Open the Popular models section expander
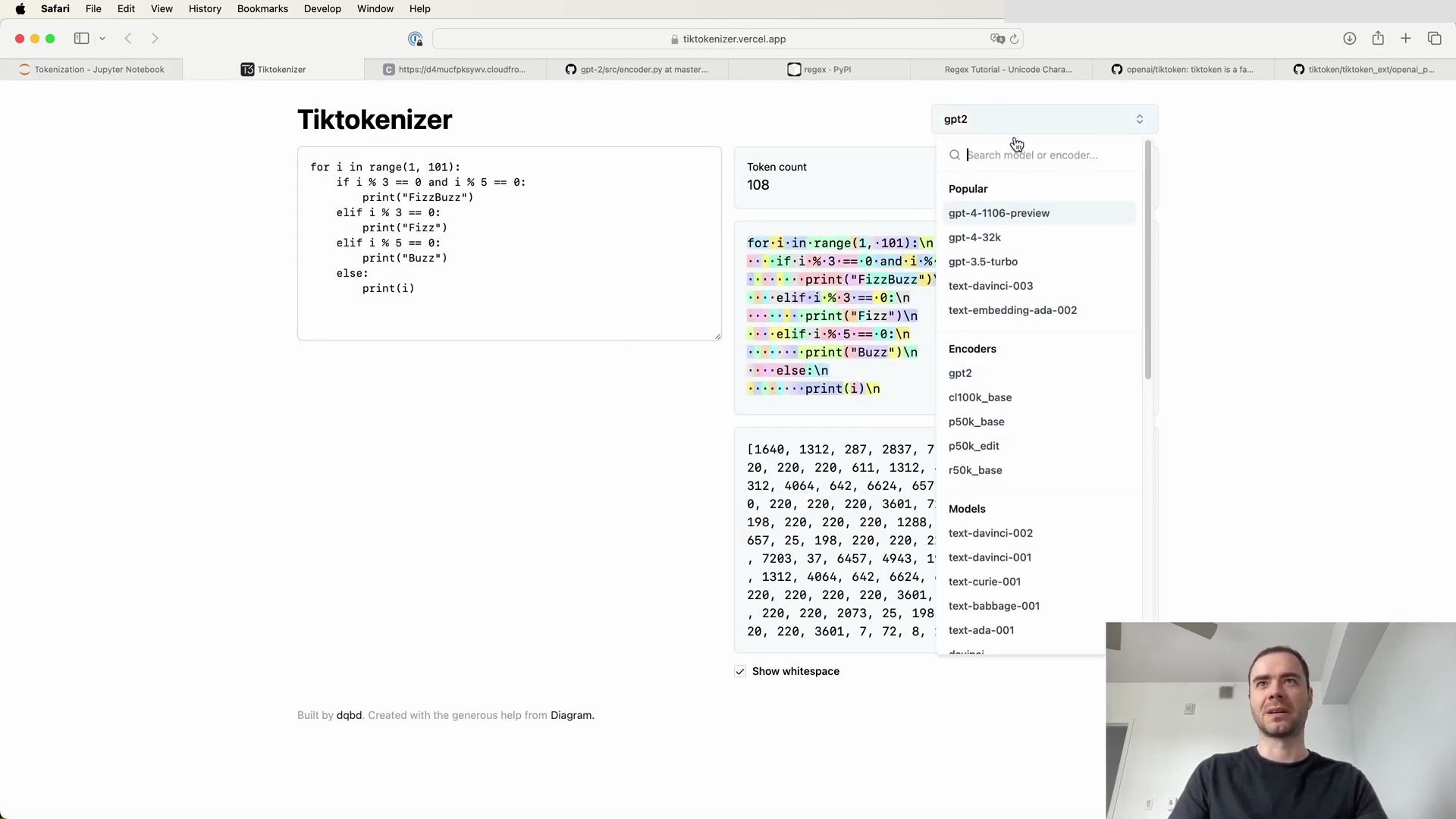This screenshot has height=819, width=1456. [969, 189]
